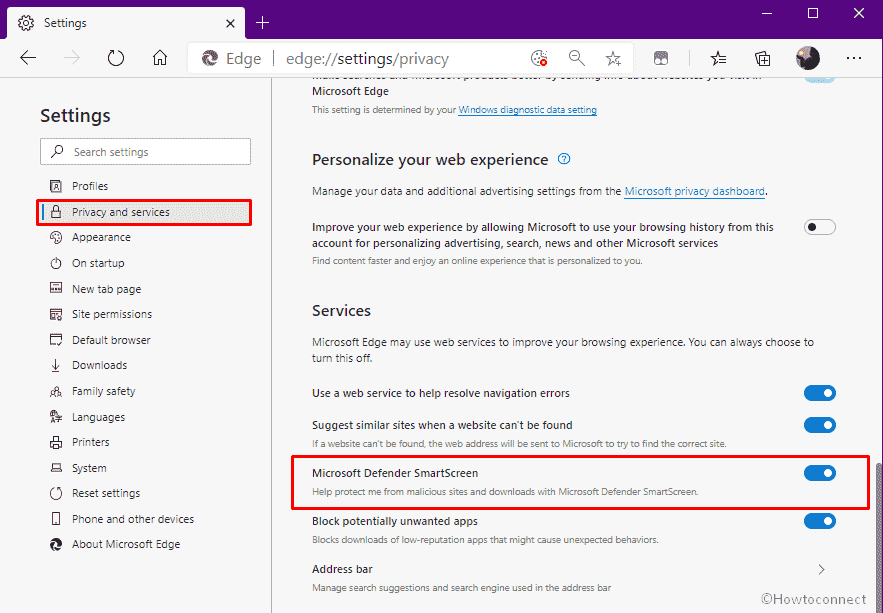Open the user profile avatar
The width and height of the screenshot is (883, 613).
[808, 58]
